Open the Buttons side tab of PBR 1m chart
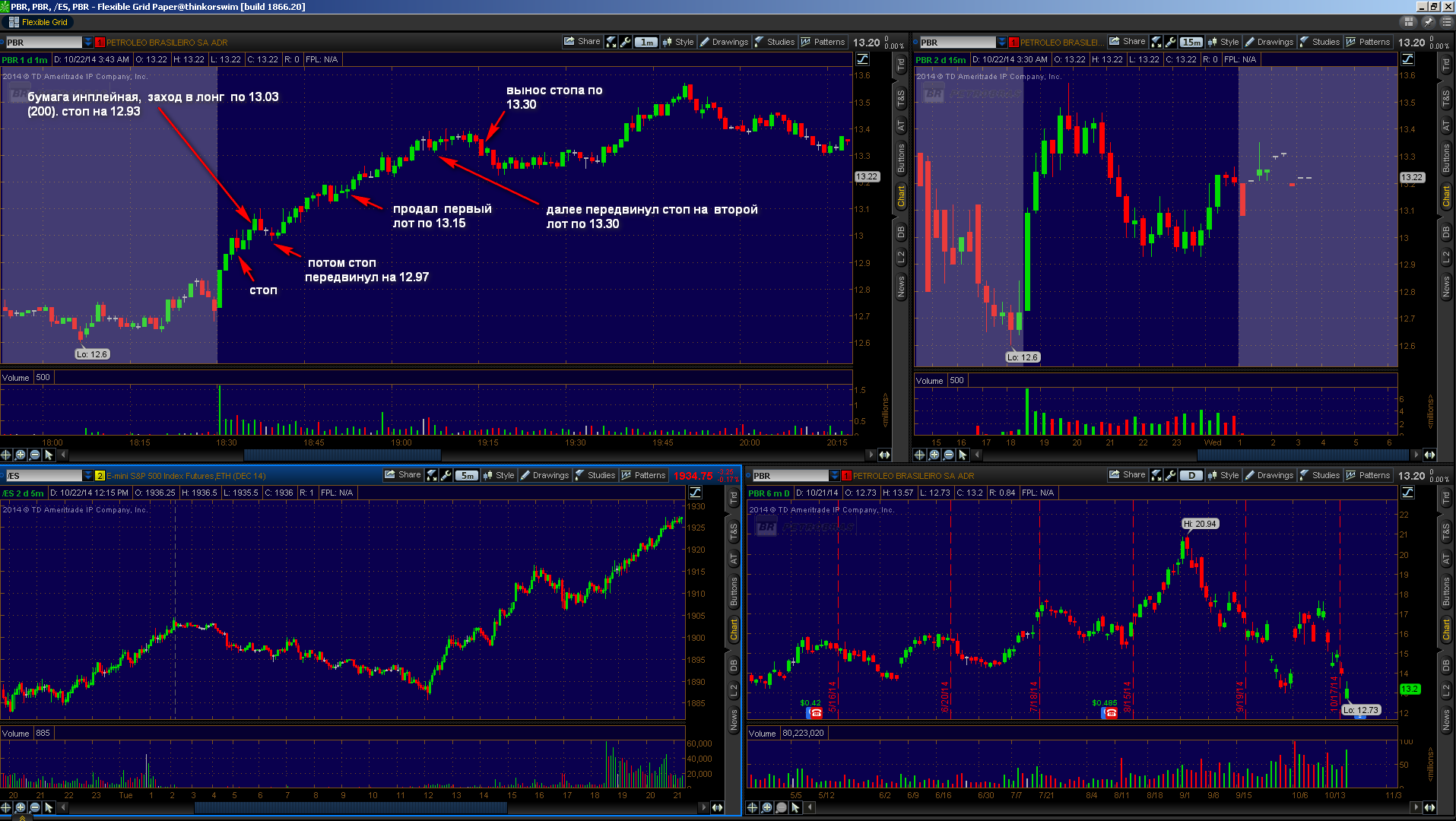The height and width of the screenshot is (821, 1456). point(901,158)
